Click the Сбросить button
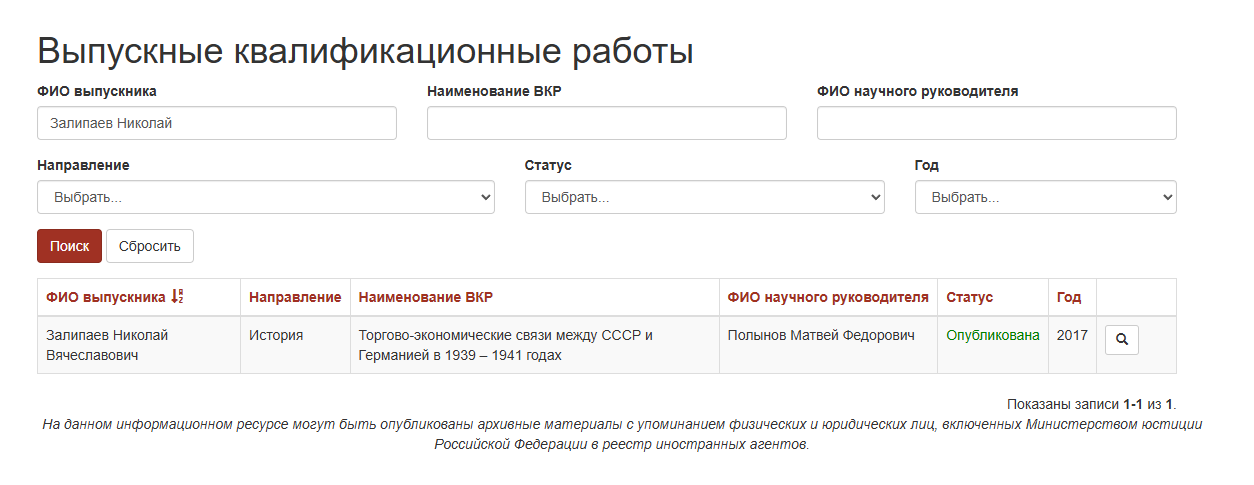 click(150, 246)
